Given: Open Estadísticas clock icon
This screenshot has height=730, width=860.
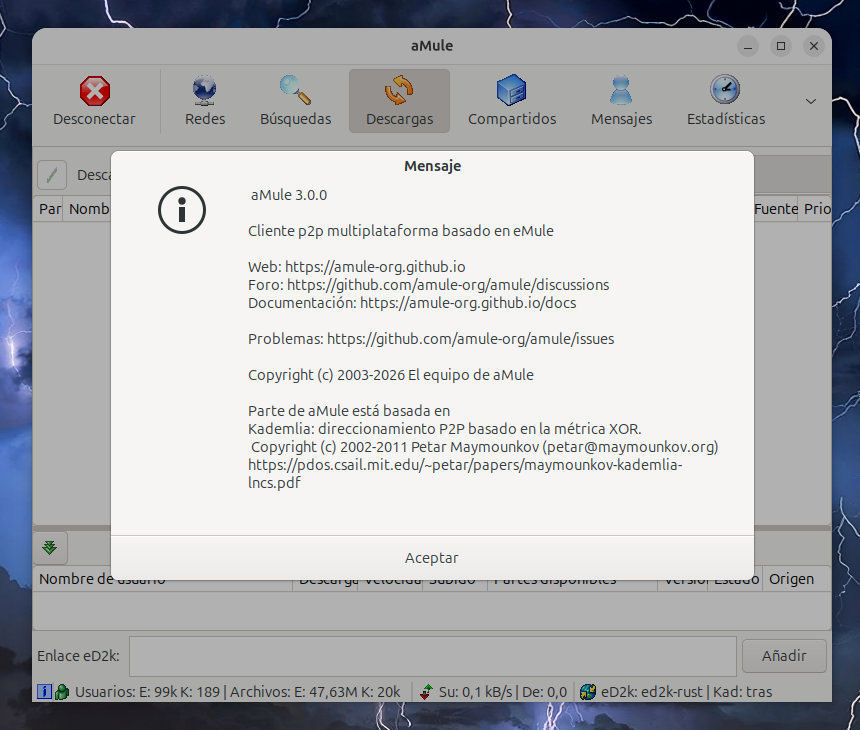Looking at the screenshot, I should 725,89.
